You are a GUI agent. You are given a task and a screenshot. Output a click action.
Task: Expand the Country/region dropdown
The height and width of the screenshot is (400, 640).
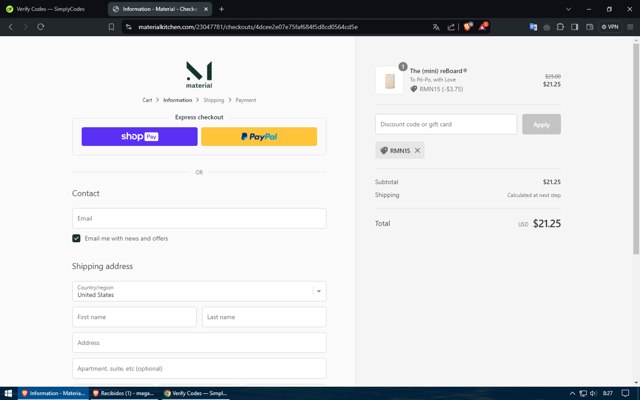tap(199, 291)
